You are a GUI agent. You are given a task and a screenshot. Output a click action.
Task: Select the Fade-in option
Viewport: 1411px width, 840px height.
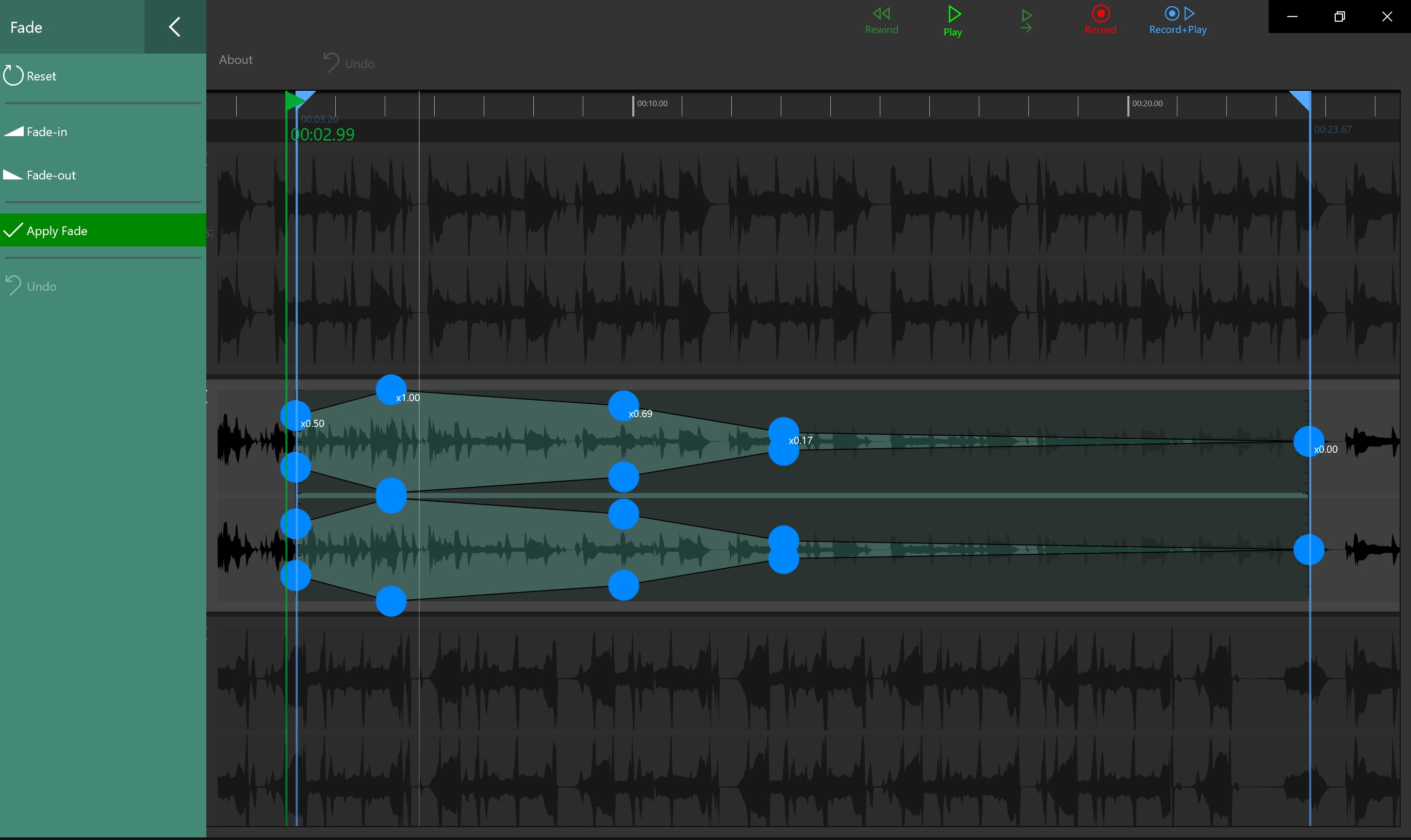pos(48,131)
